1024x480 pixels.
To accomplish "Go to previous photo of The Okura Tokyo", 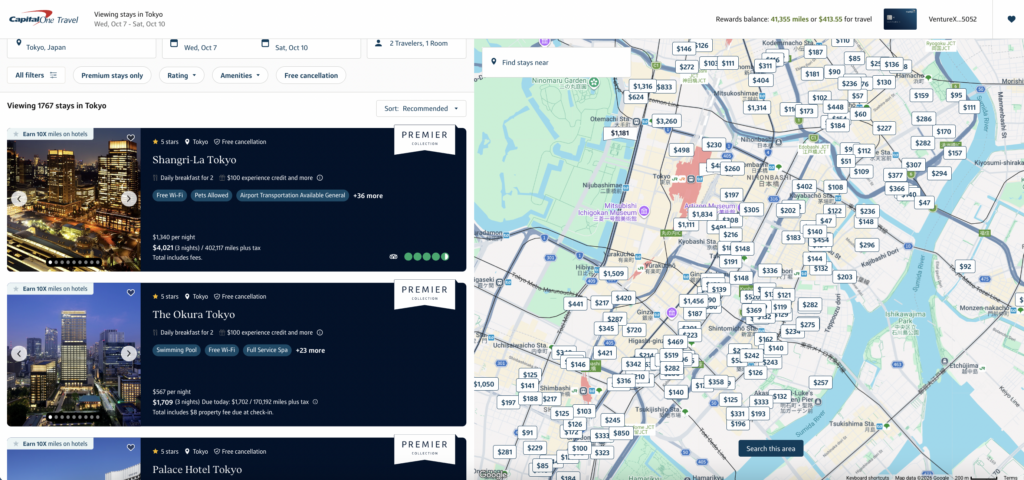I will pyautogui.click(x=19, y=353).
